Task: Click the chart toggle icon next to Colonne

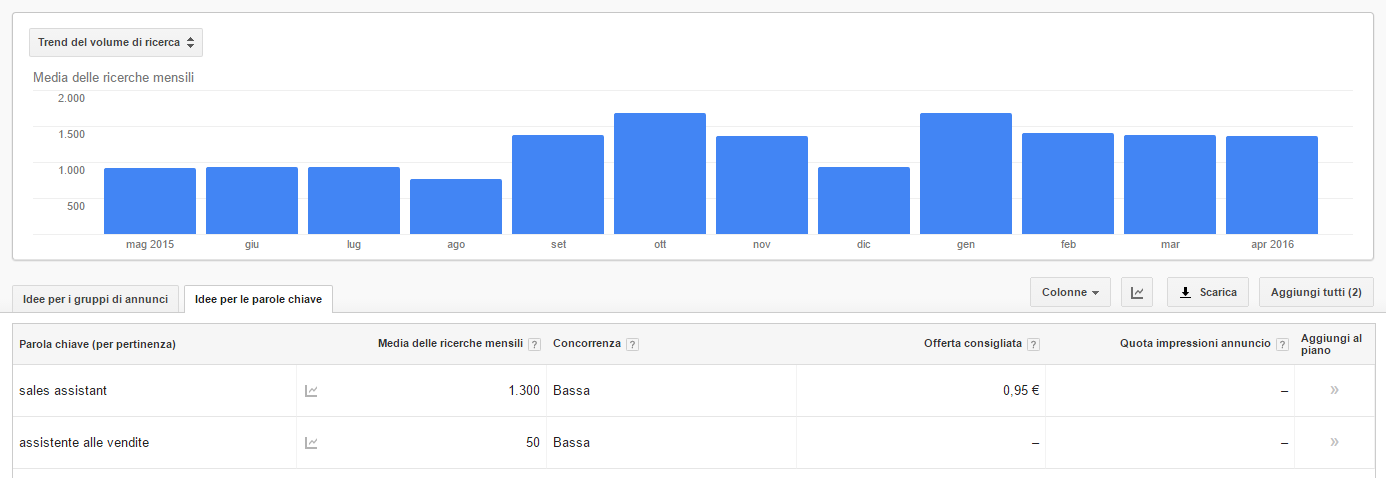Action: tap(1137, 292)
